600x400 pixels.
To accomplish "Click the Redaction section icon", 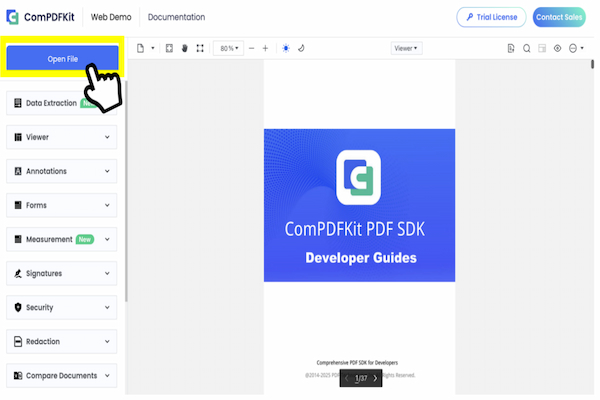I will 18,341.
